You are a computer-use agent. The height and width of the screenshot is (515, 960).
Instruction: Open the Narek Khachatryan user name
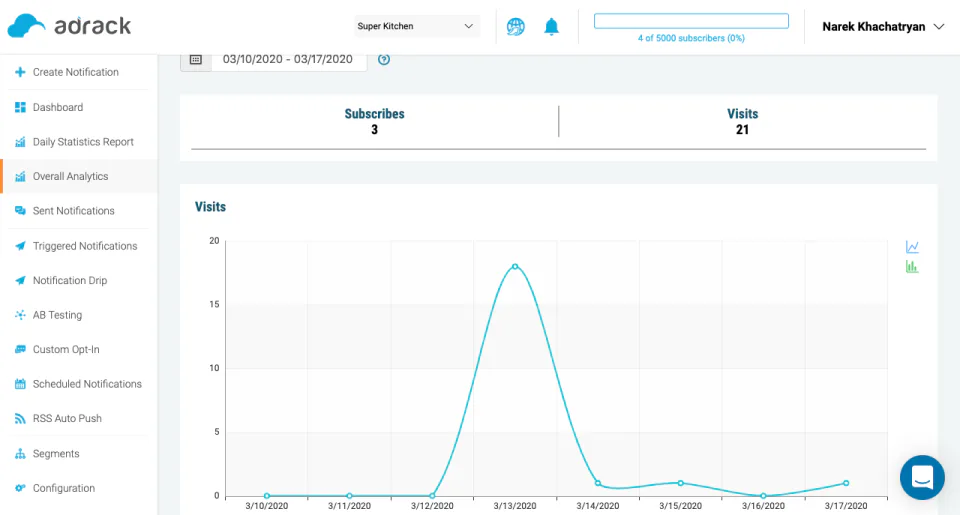(874, 27)
